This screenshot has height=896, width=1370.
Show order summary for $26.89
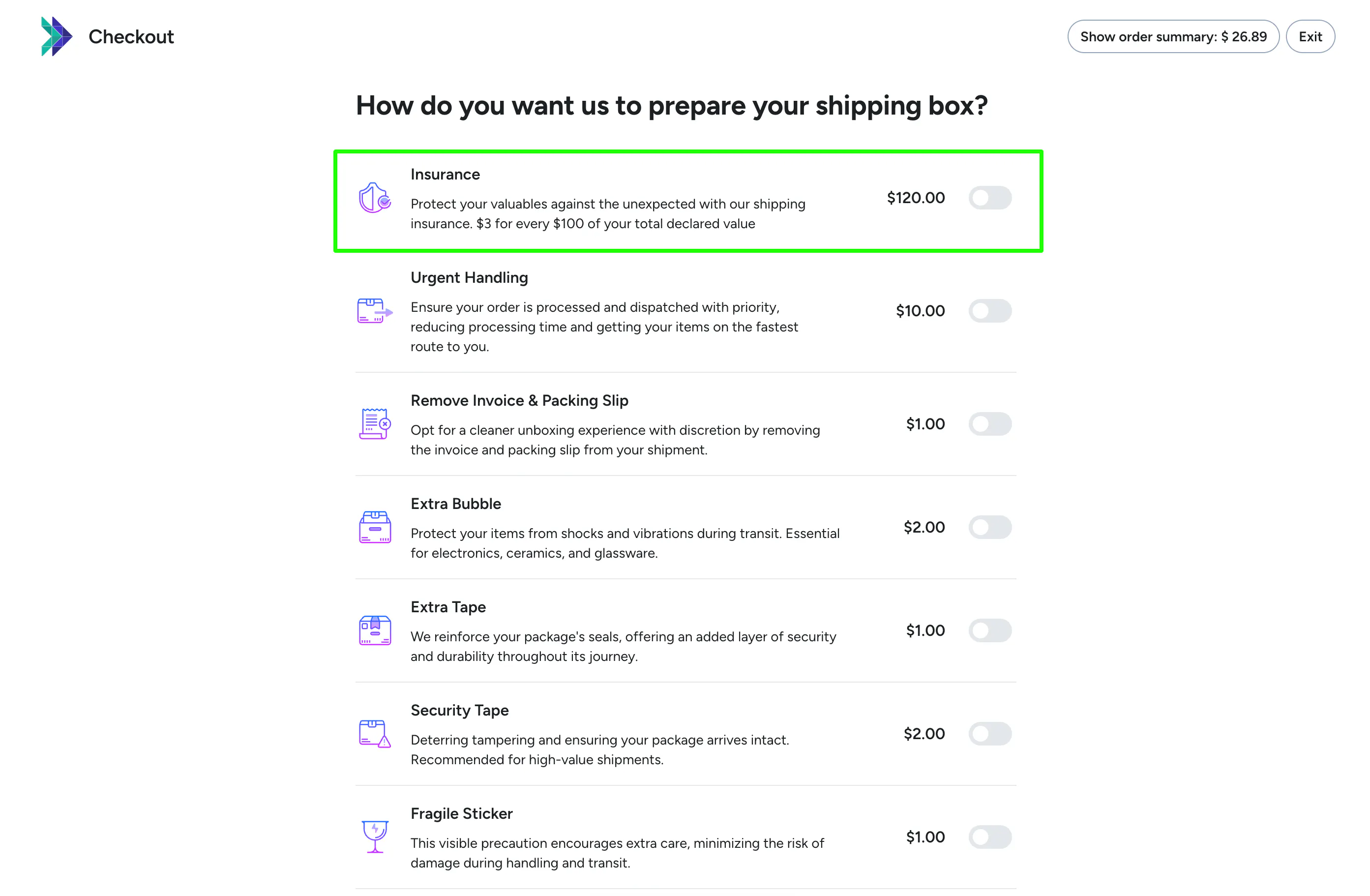1173,36
